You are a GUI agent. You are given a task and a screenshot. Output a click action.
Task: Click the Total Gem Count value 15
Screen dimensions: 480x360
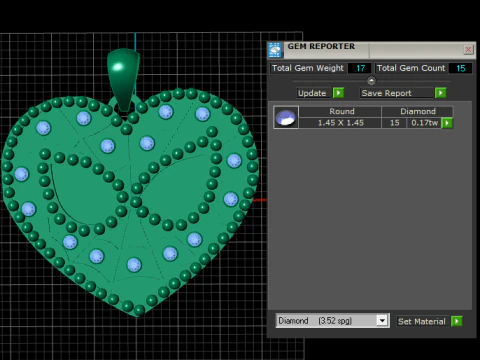point(460,68)
